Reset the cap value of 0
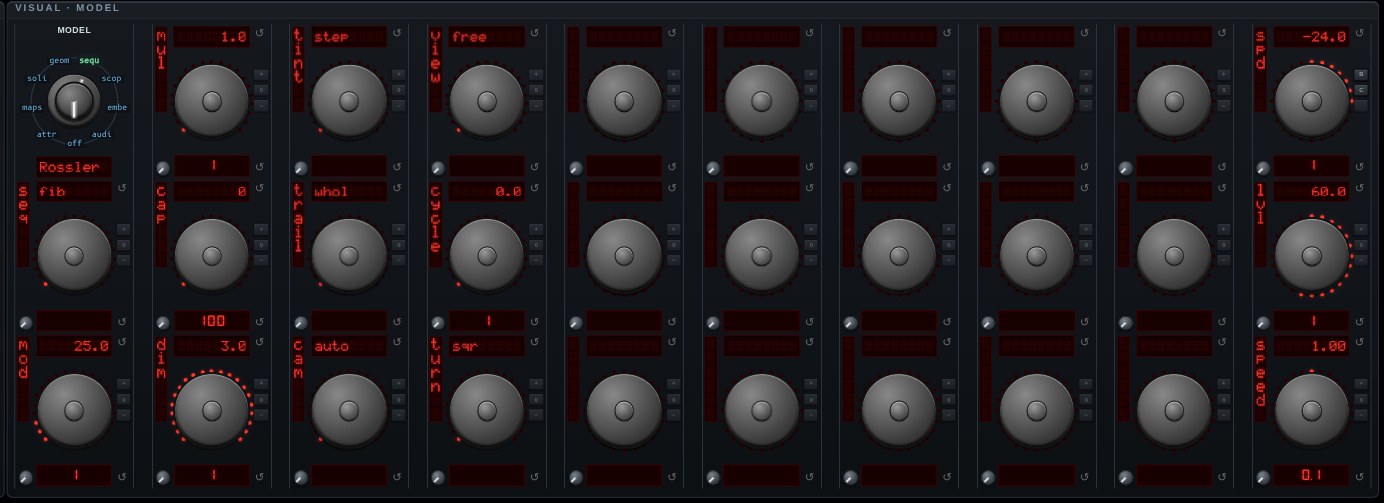Viewport: 1384px width, 503px height. tap(259, 190)
